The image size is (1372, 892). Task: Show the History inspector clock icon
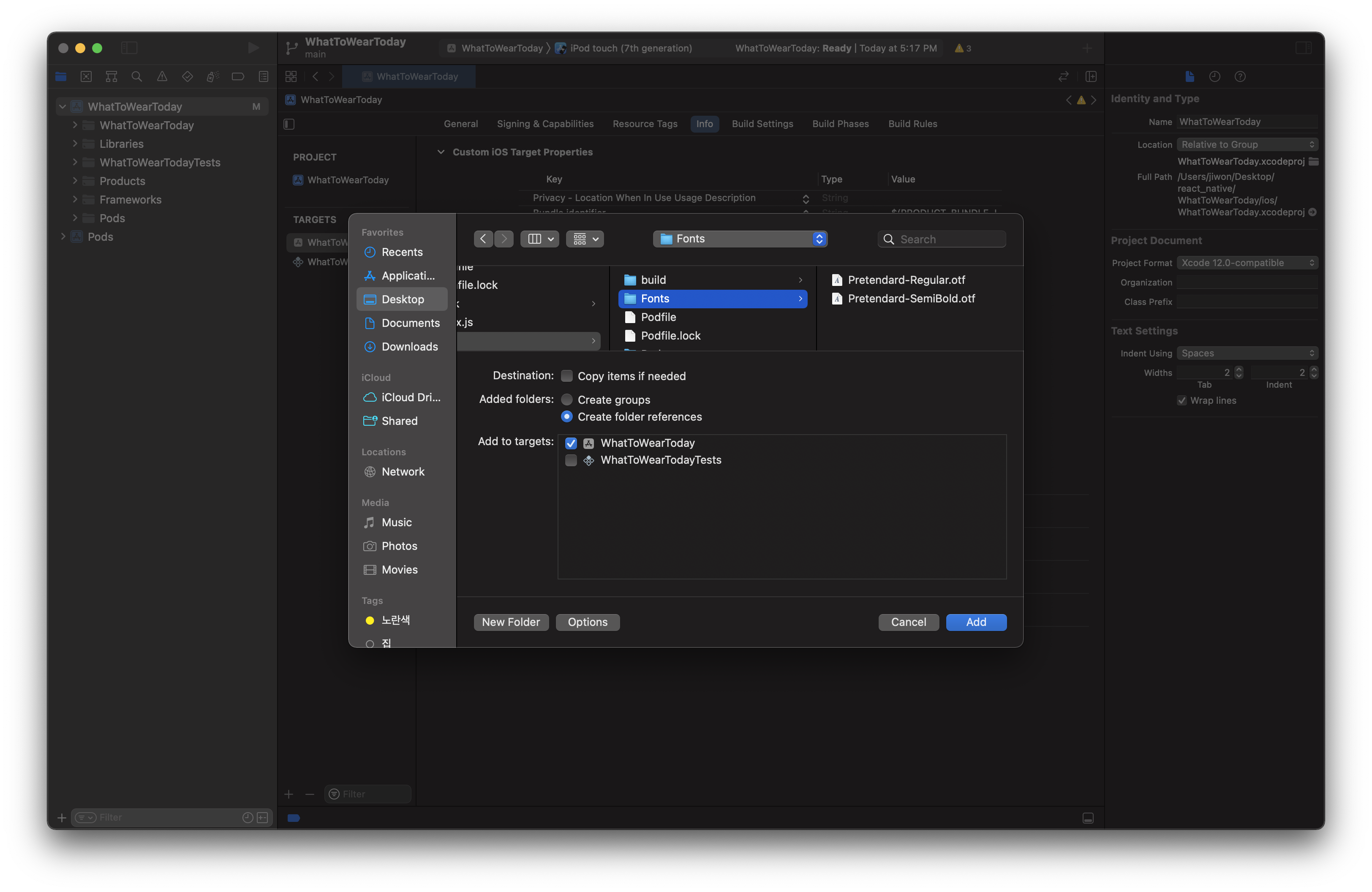(1214, 76)
